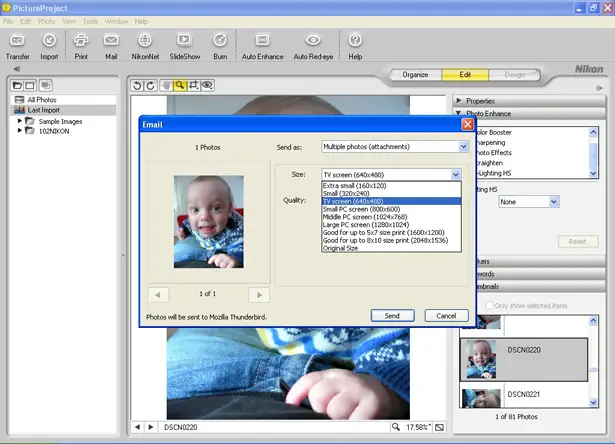Apply Auto Enhance from the toolbar
The image size is (615, 444).
(262, 46)
